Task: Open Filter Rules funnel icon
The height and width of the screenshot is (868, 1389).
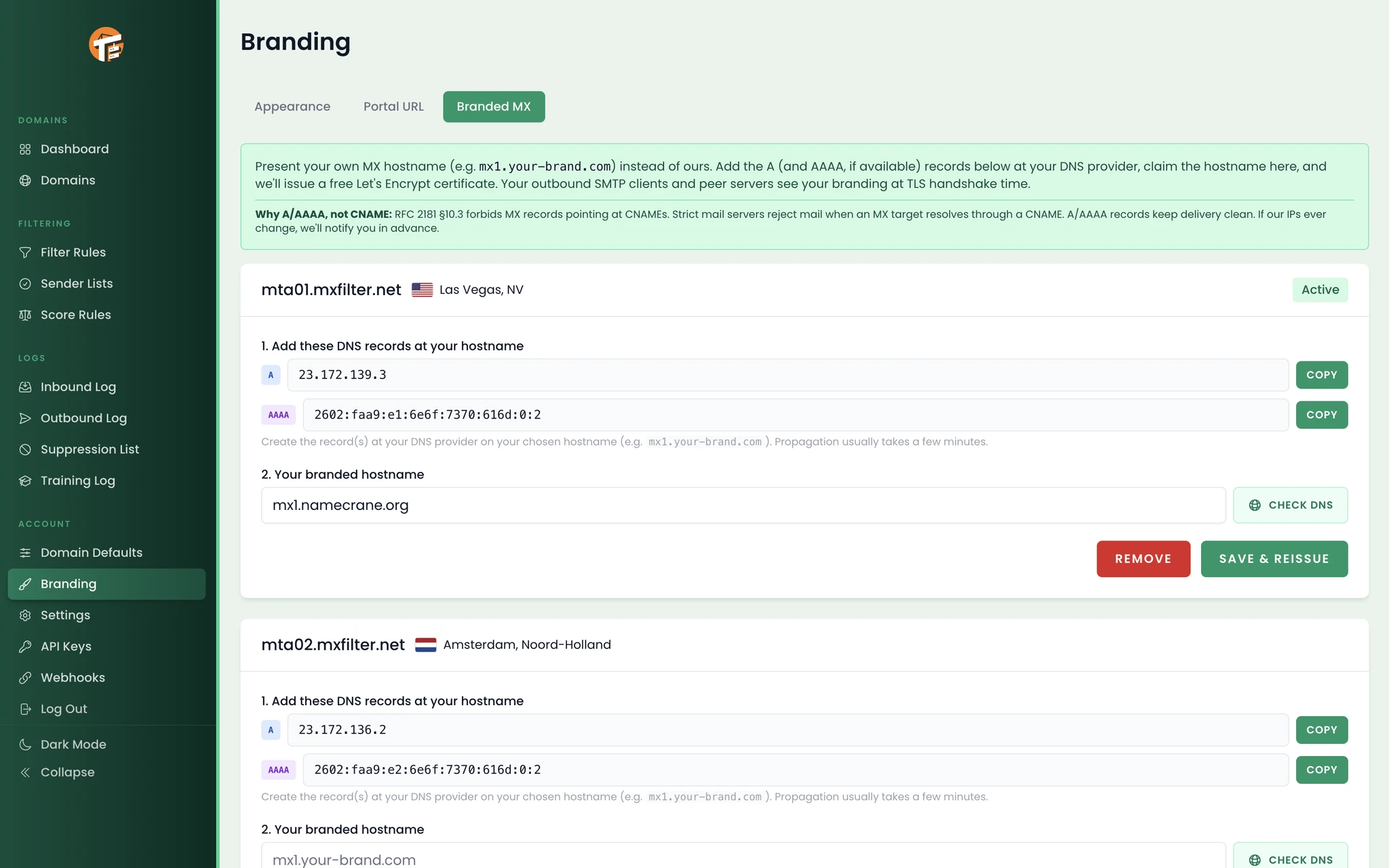Action: (25, 252)
